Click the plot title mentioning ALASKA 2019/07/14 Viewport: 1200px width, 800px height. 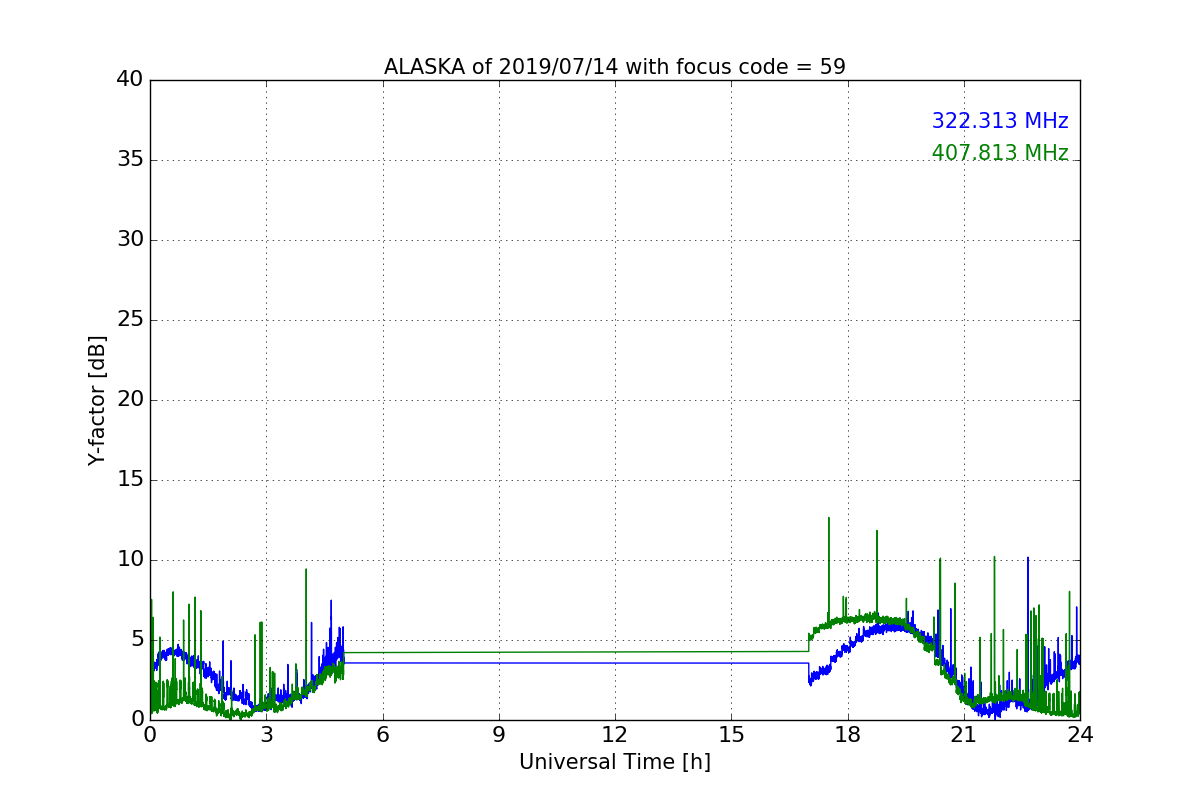[x=615, y=67]
